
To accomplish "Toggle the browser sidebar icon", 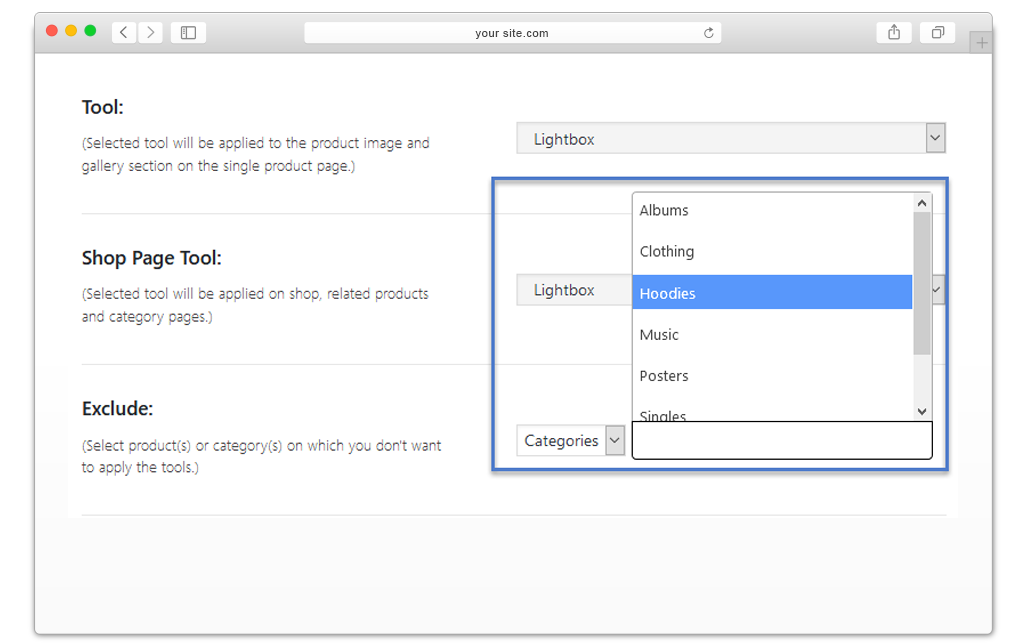I will coord(188,32).
